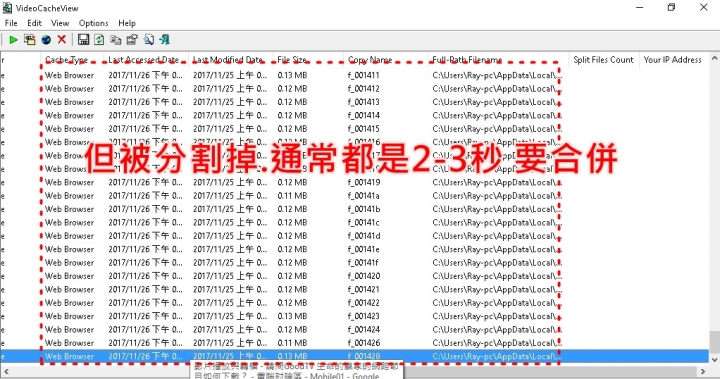The image size is (720, 379).
Task: Select the row with copy name f_001420
Action: [x=354, y=276]
